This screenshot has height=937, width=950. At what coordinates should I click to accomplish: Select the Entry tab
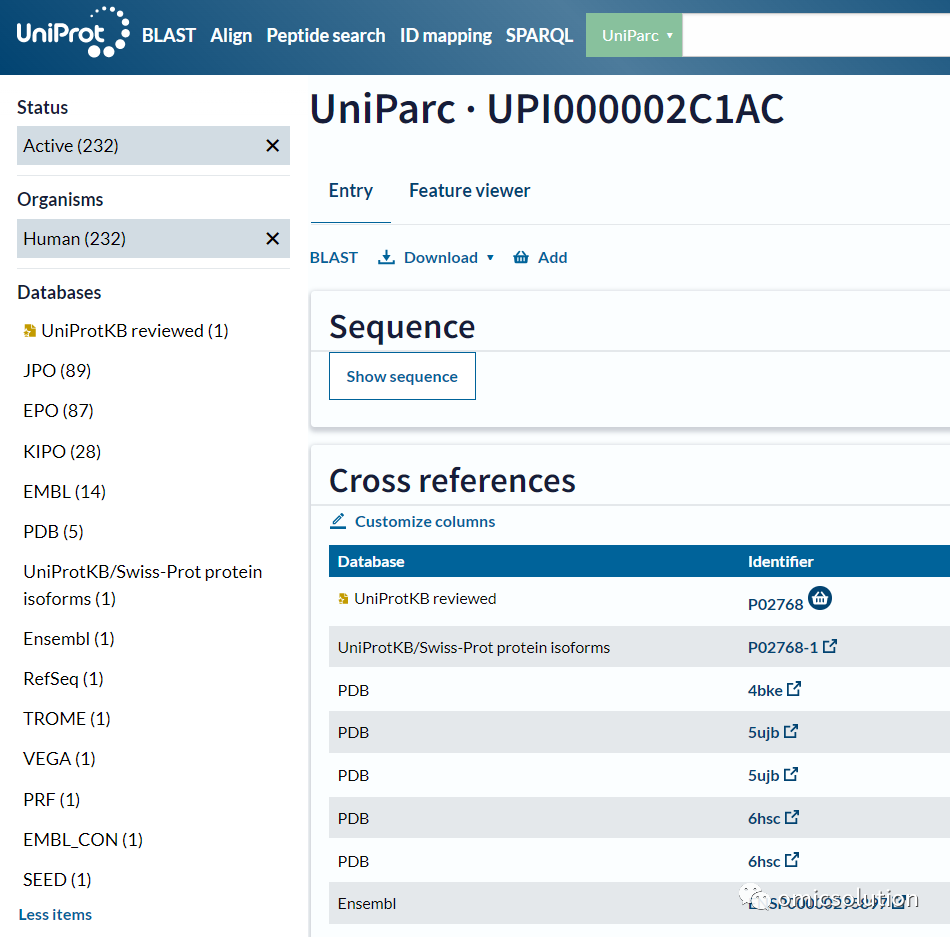pos(351,191)
